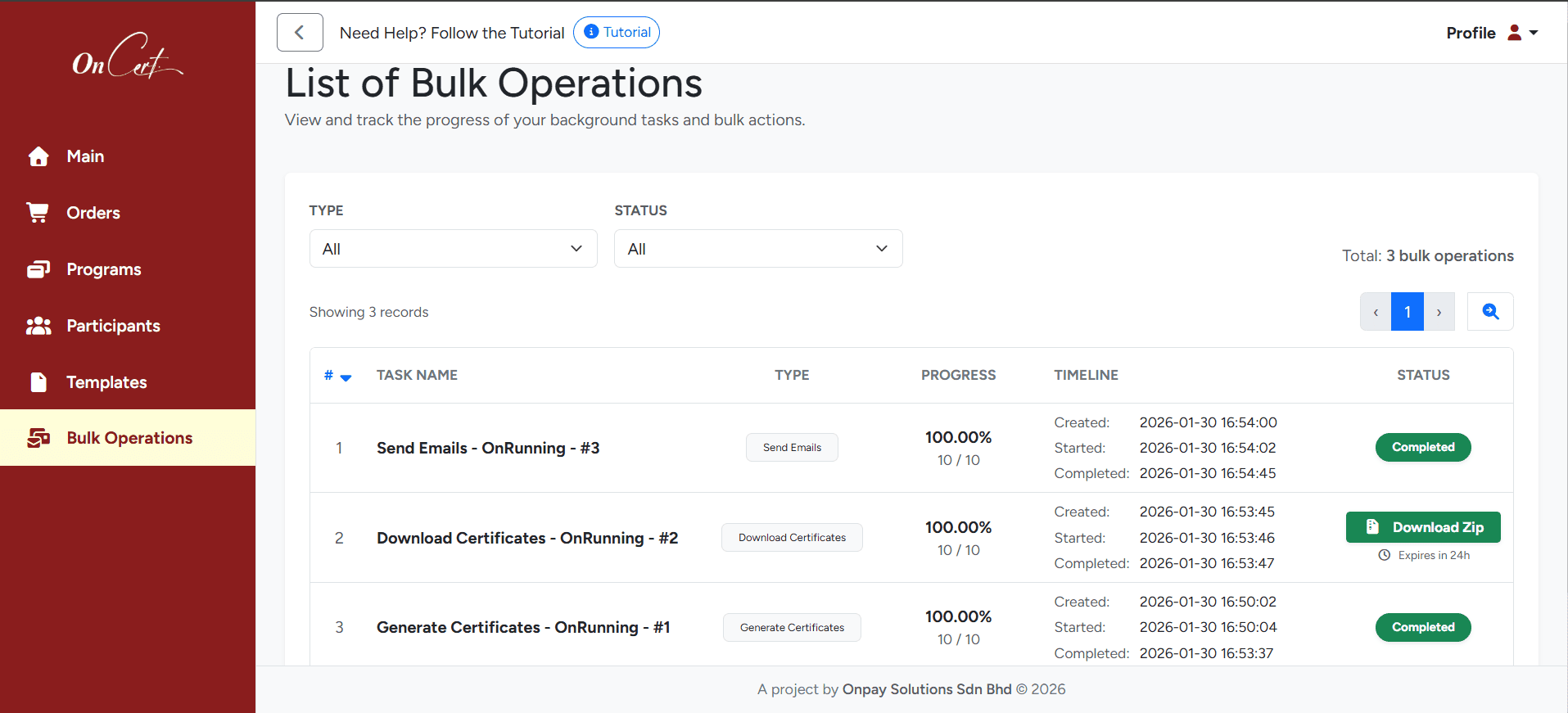Open Orders in the sidebar

(128, 213)
